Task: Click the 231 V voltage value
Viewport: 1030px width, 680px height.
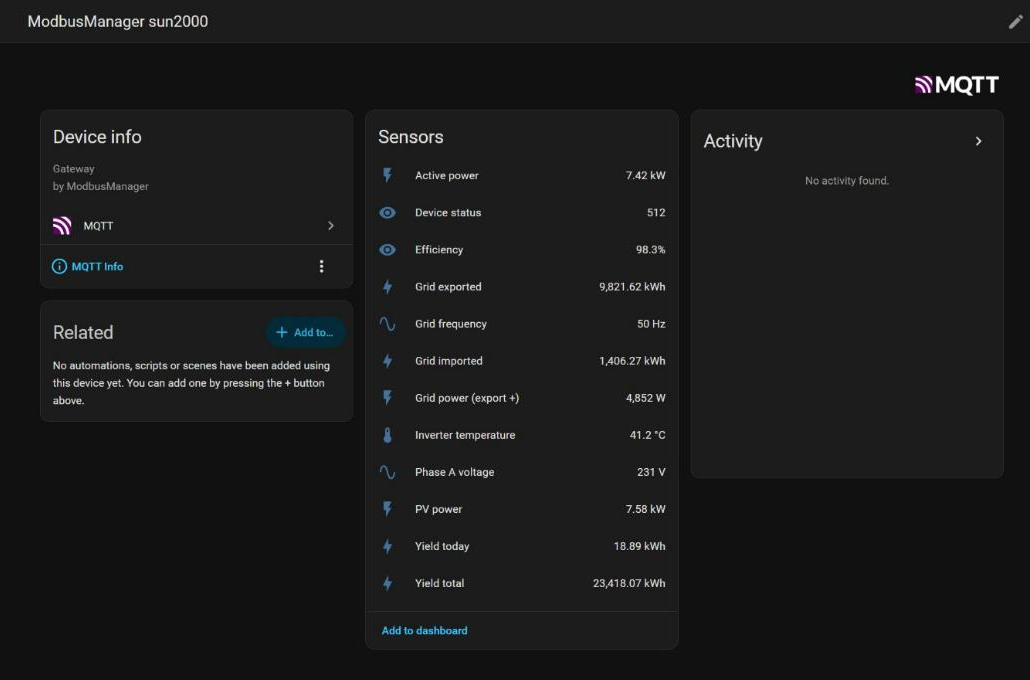Action: click(x=651, y=472)
